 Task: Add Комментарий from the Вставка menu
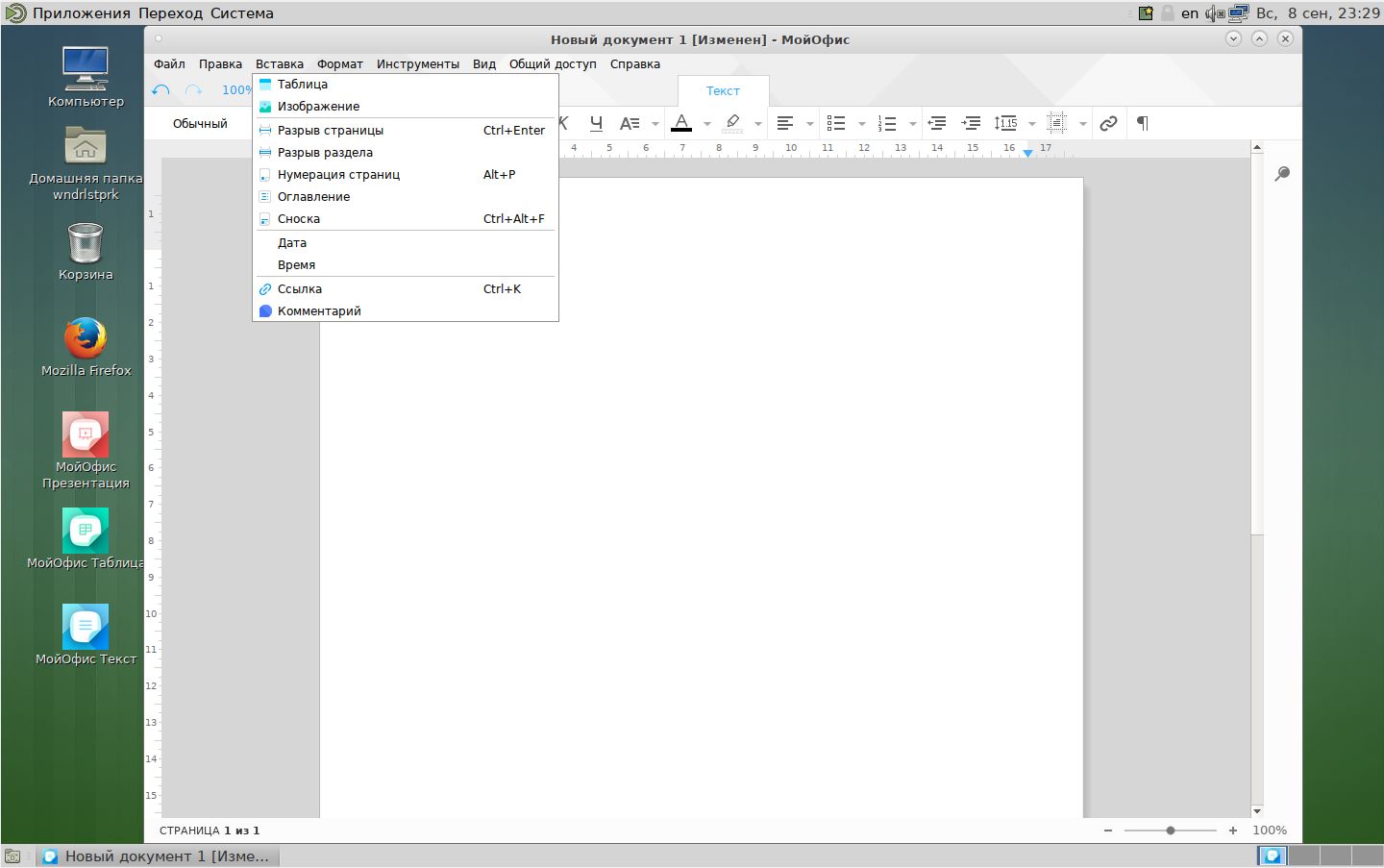pyautogui.click(x=405, y=311)
